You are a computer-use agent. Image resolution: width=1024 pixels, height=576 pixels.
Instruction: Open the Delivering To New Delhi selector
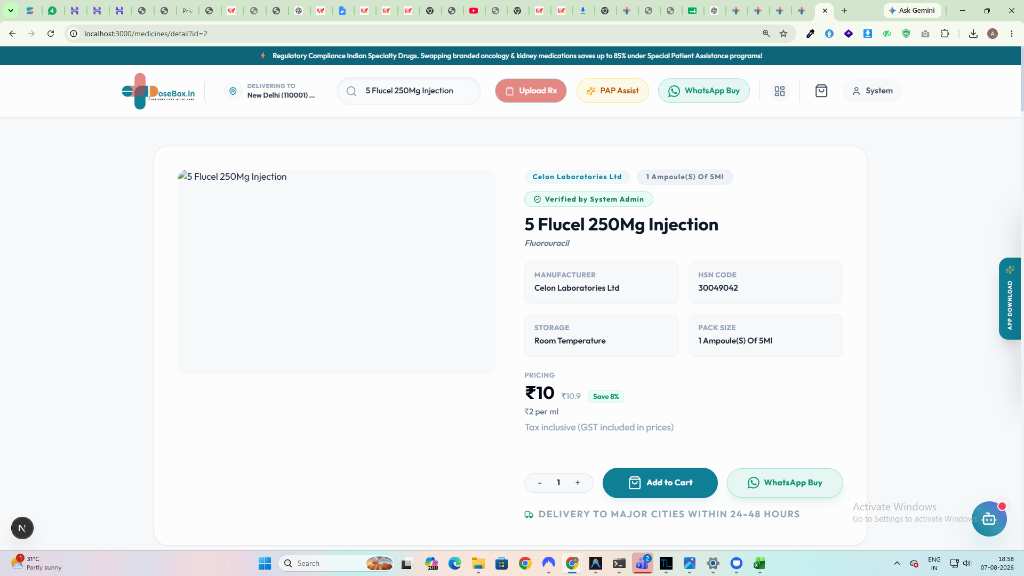pyautogui.click(x=273, y=91)
